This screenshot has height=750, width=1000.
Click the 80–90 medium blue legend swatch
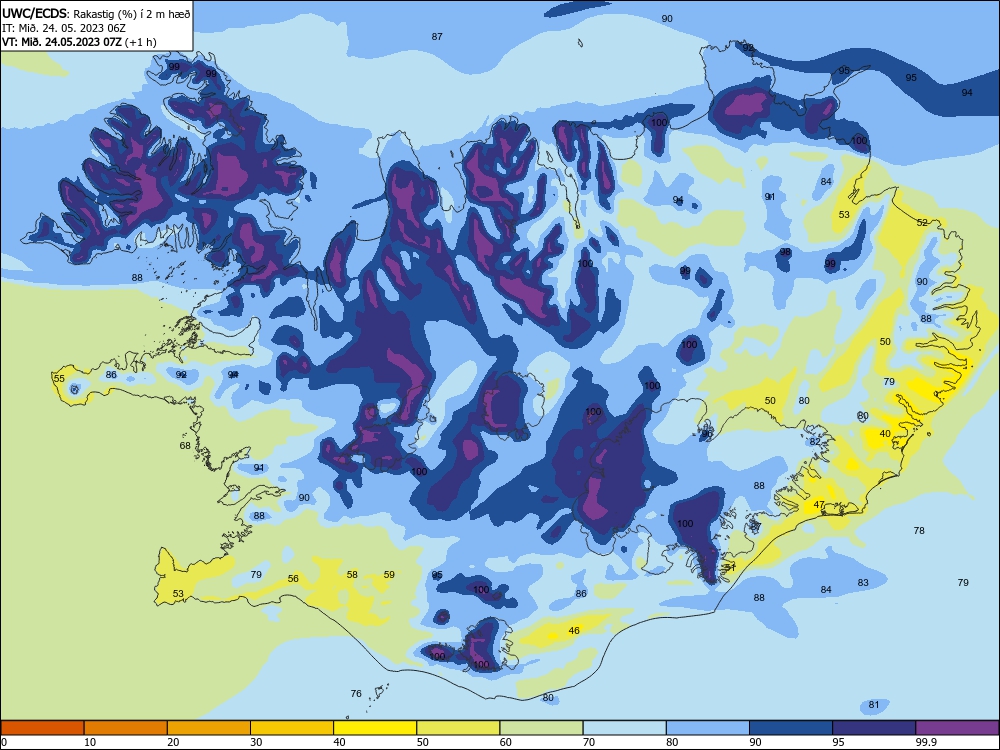pos(708,728)
